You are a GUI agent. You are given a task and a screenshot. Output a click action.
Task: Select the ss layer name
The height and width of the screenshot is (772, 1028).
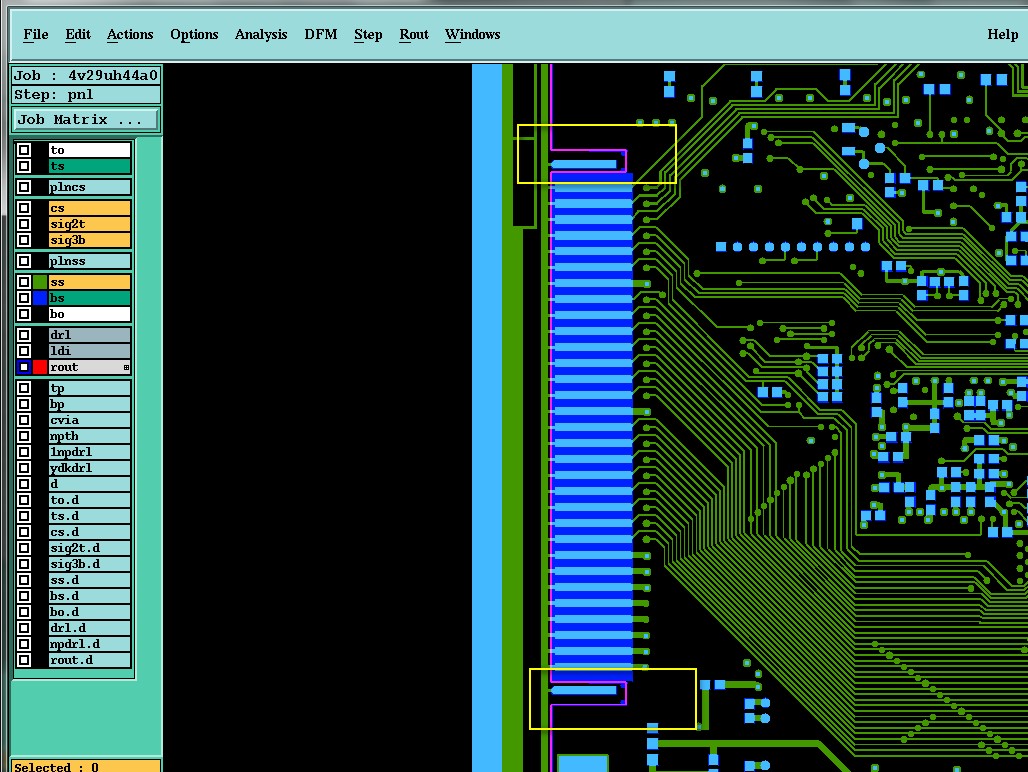point(90,282)
